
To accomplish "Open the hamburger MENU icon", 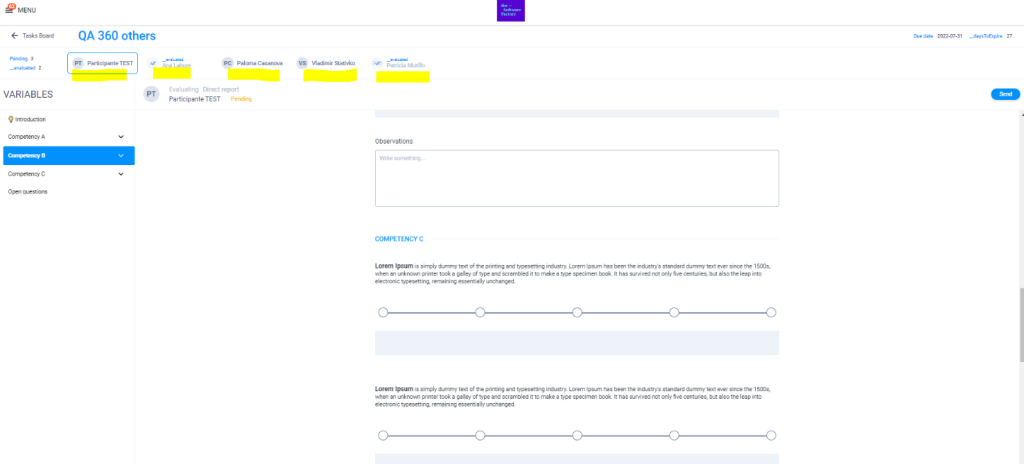I will [x=10, y=9].
